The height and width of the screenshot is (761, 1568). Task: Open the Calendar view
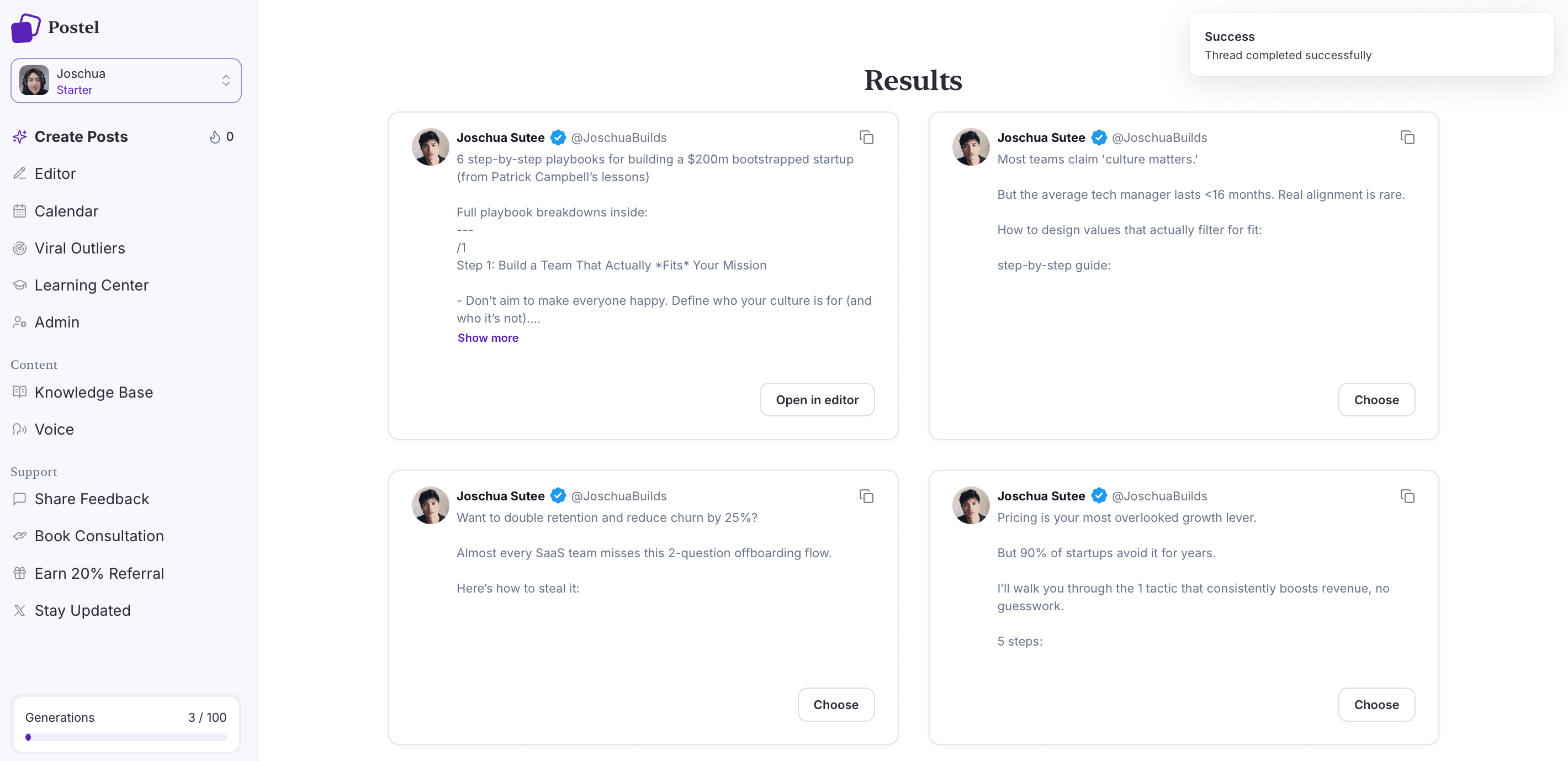[66, 210]
